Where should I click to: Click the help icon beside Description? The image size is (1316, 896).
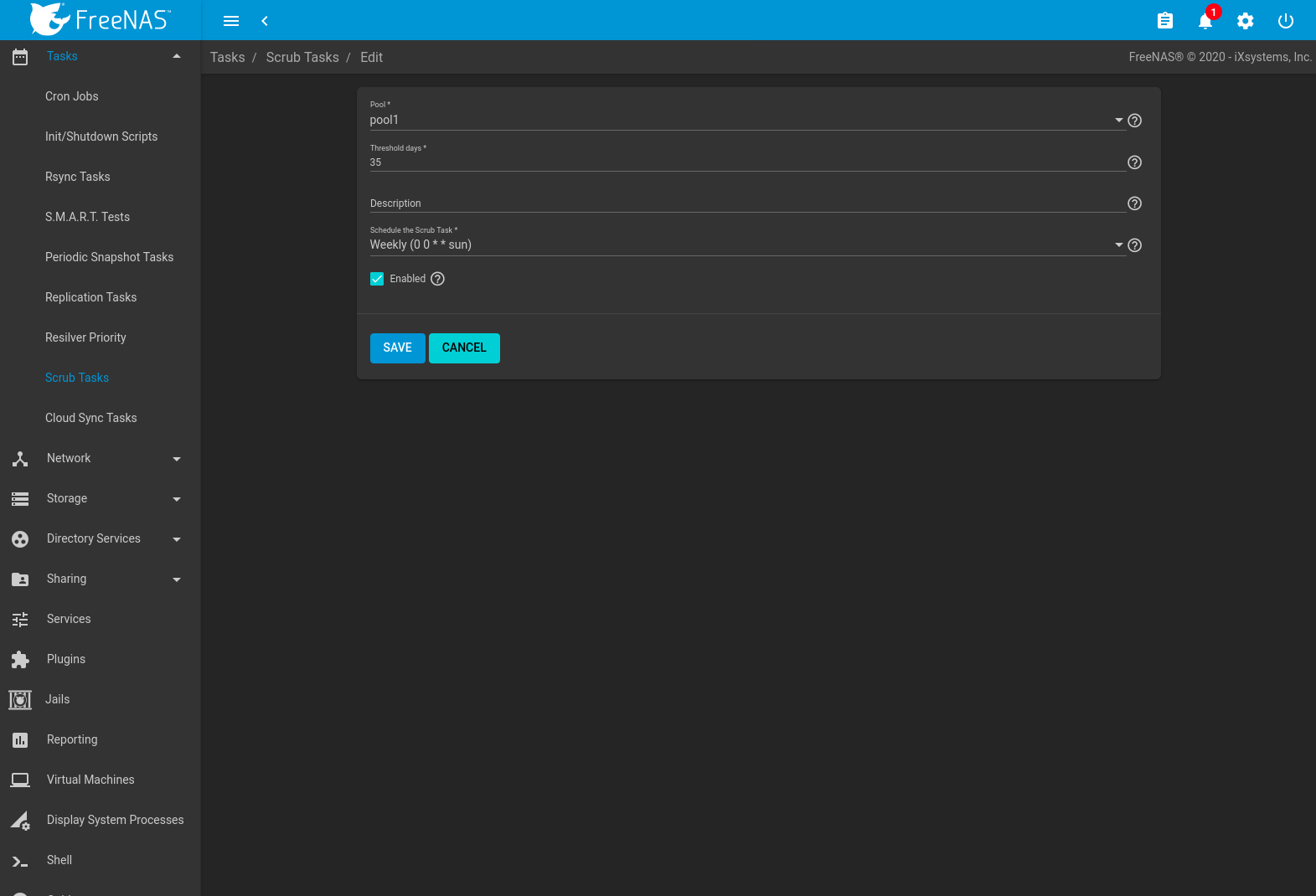click(x=1134, y=203)
